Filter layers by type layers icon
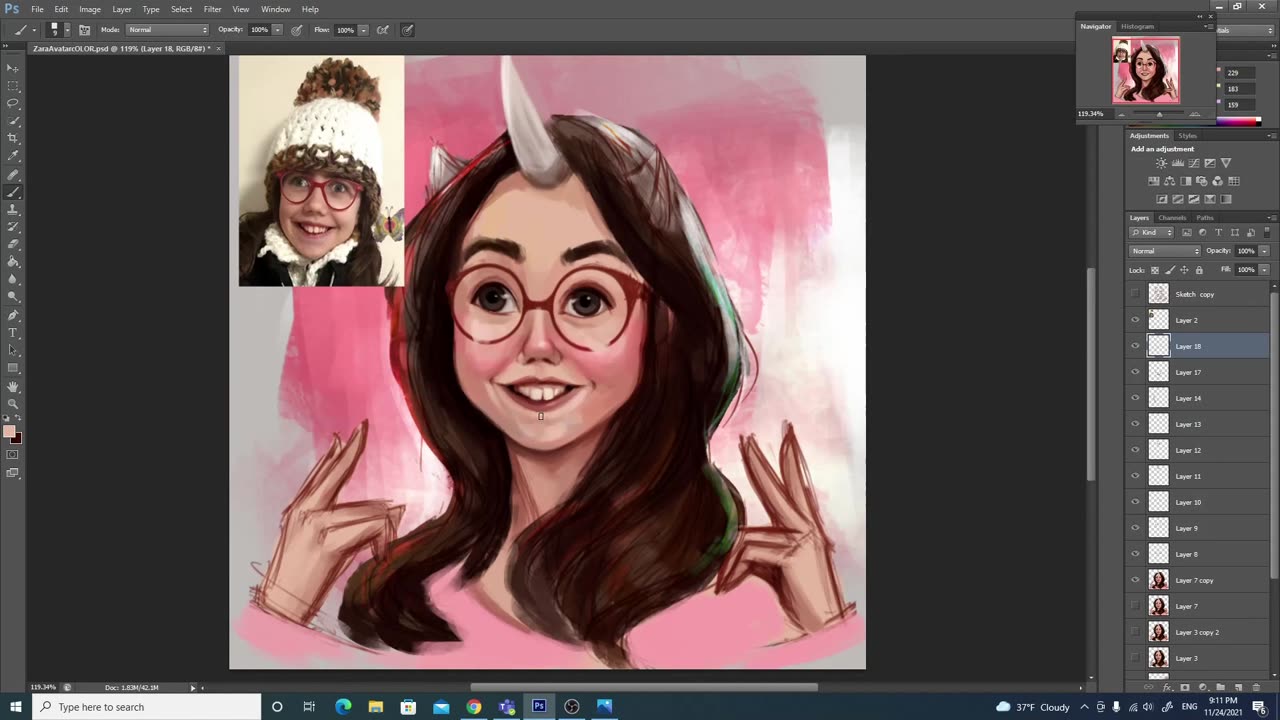This screenshot has width=1280, height=720. [x=1218, y=232]
